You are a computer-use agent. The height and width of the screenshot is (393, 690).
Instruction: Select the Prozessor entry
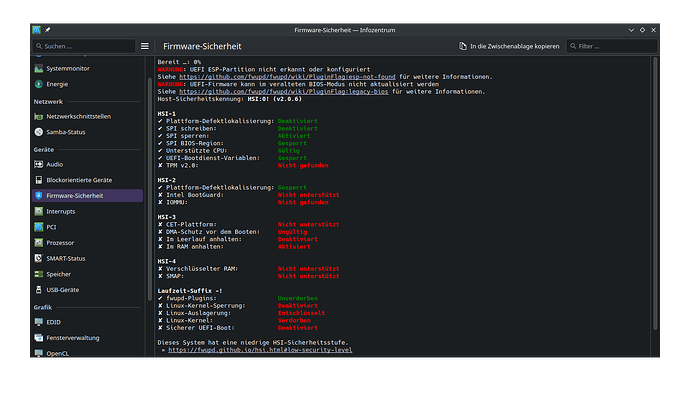click(x=87, y=242)
